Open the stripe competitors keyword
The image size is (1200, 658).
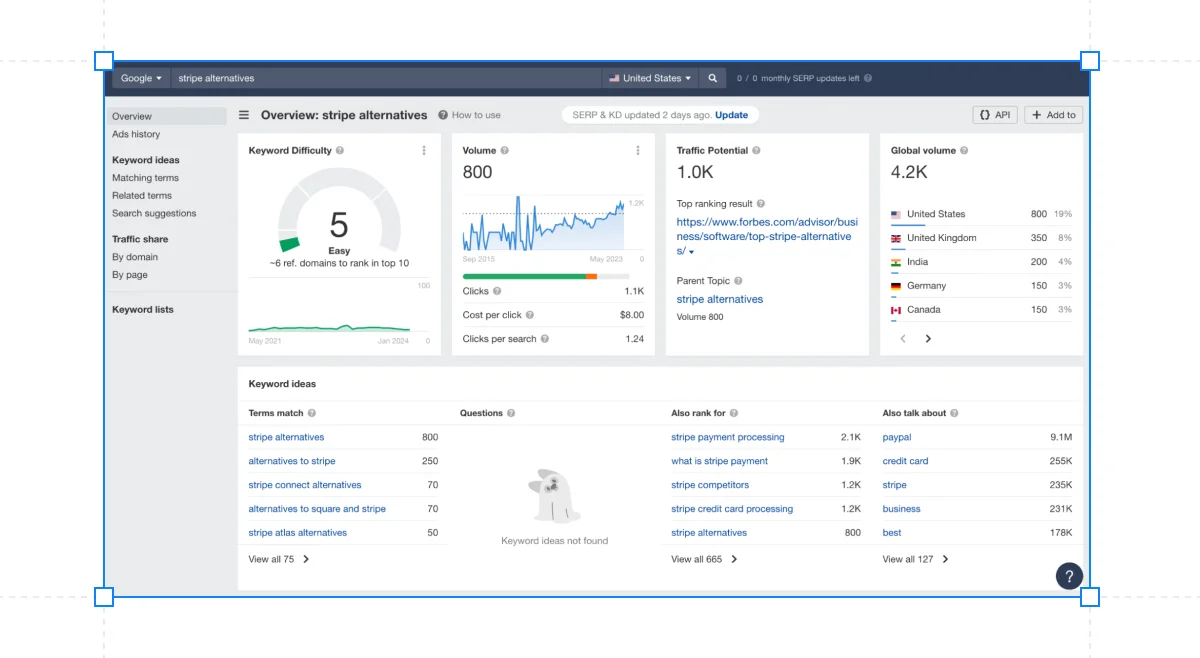710,485
